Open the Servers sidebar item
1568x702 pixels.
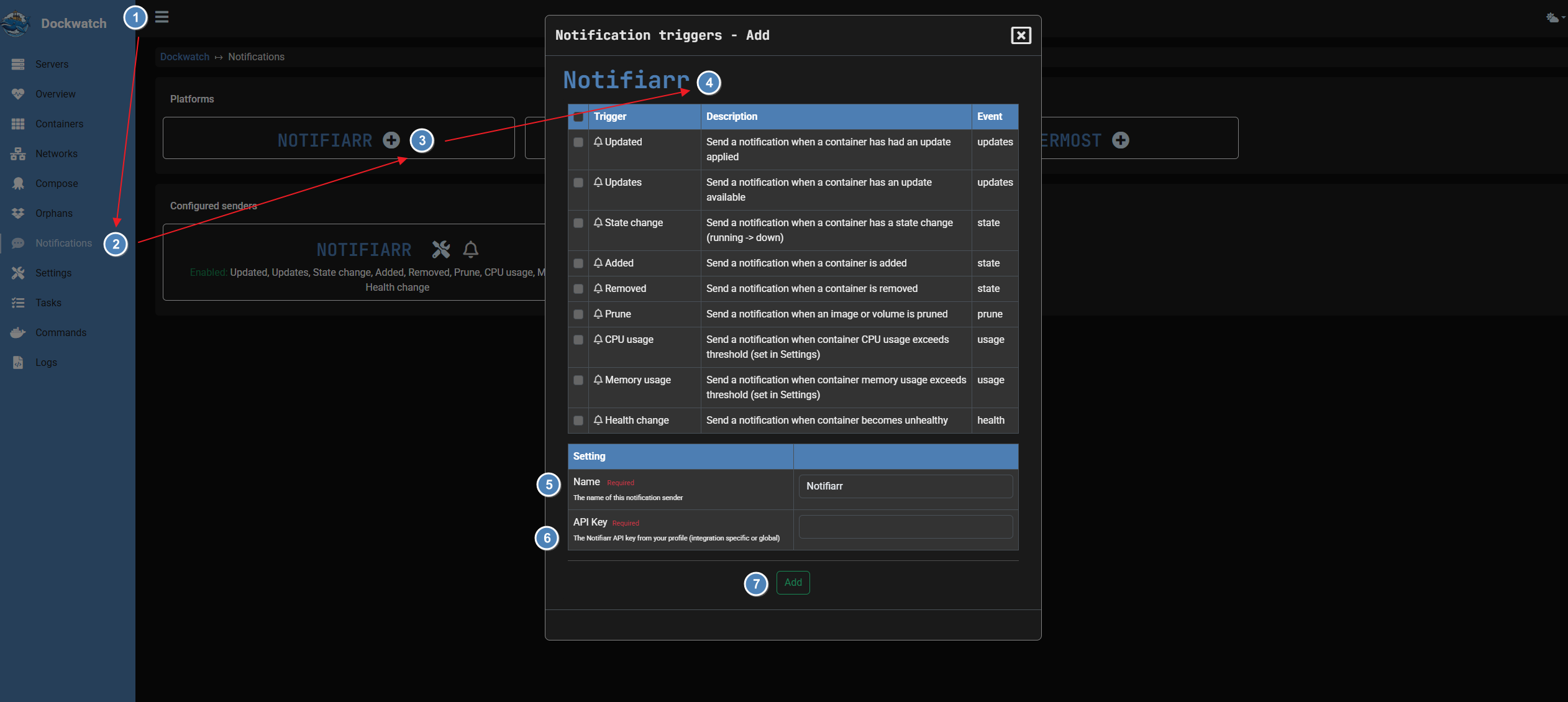[52, 64]
